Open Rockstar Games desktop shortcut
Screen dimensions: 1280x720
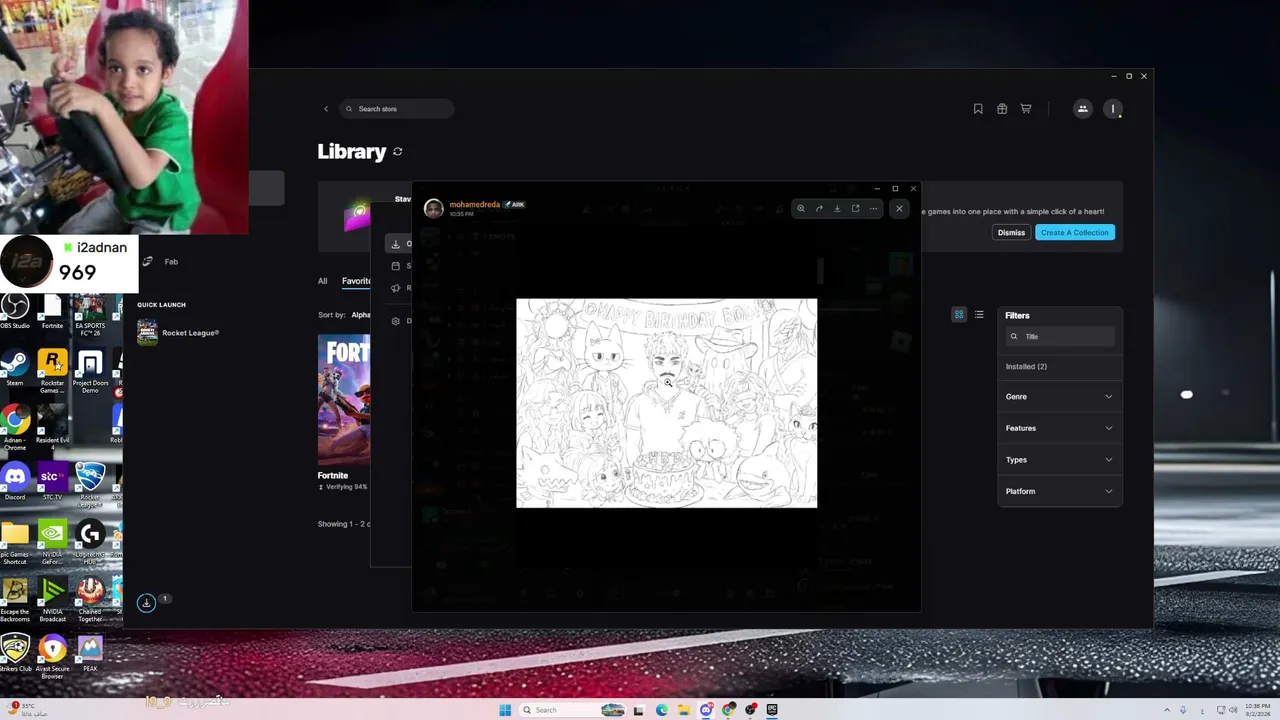pos(52,371)
